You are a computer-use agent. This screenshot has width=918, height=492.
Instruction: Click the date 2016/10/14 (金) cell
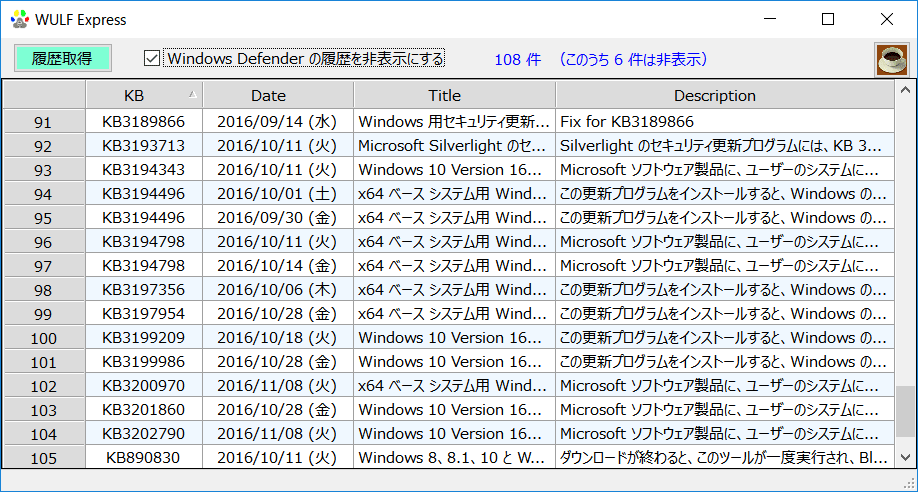(278, 265)
